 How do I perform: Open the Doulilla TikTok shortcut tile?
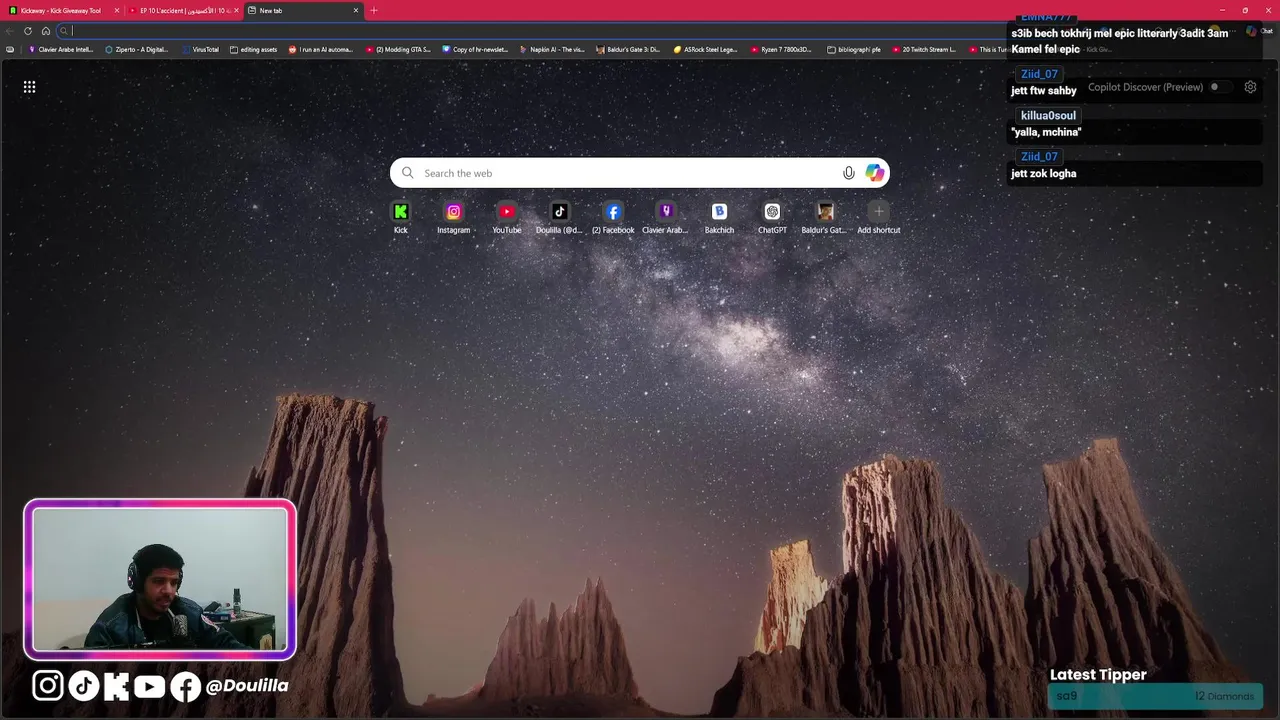click(x=559, y=217)
